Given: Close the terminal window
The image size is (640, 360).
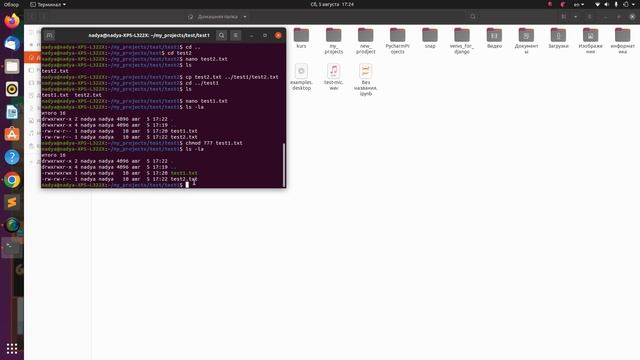Looking at the screenshot, I should (x=278, y=36).
